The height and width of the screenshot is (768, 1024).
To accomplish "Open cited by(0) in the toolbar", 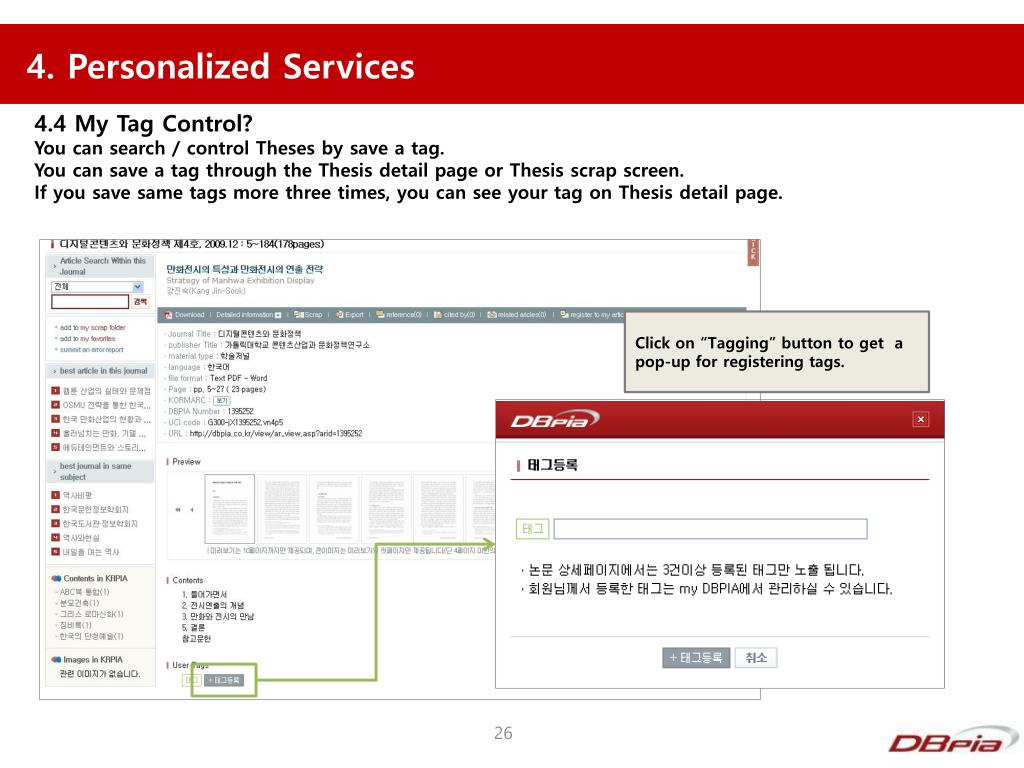I will coord(455,315).
